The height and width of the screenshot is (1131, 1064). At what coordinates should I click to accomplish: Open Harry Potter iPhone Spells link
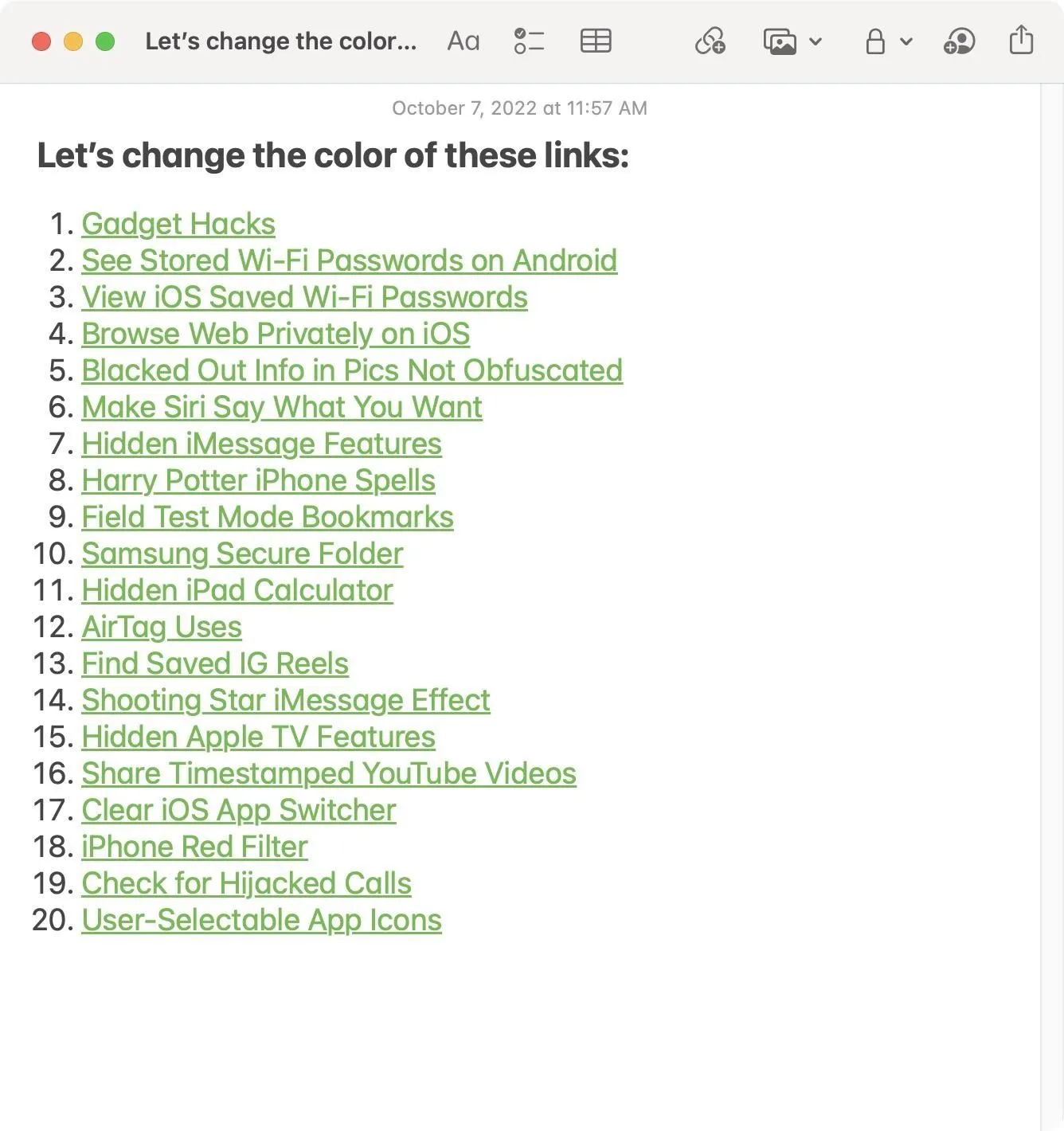point(258,480)
